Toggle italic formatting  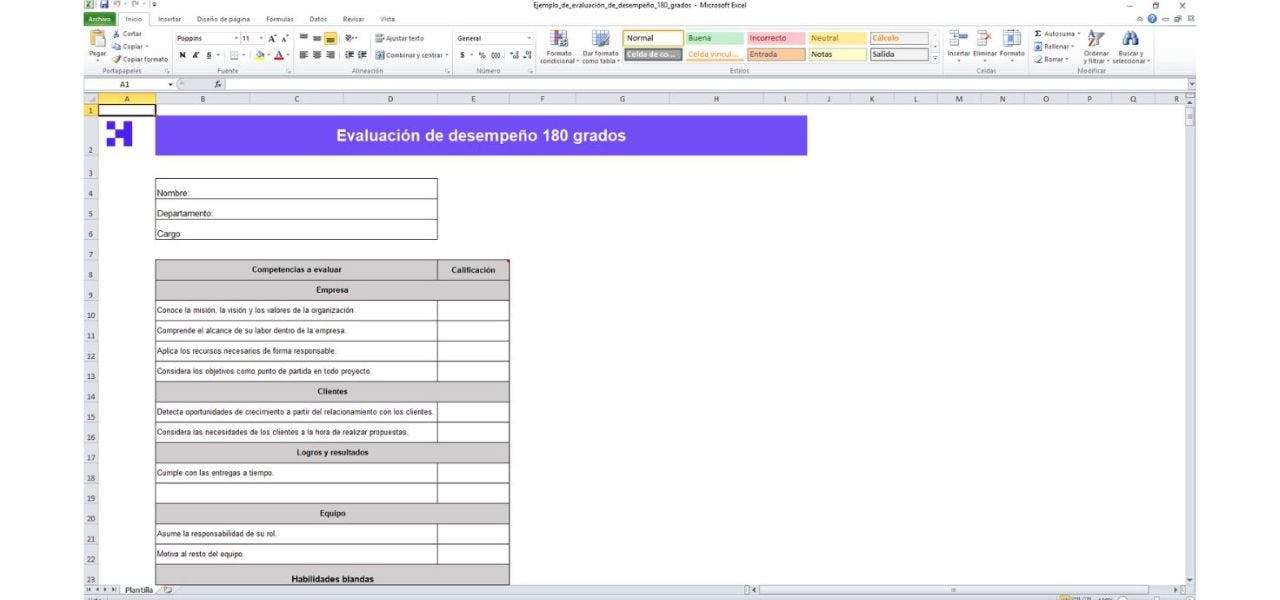[196, 52]
